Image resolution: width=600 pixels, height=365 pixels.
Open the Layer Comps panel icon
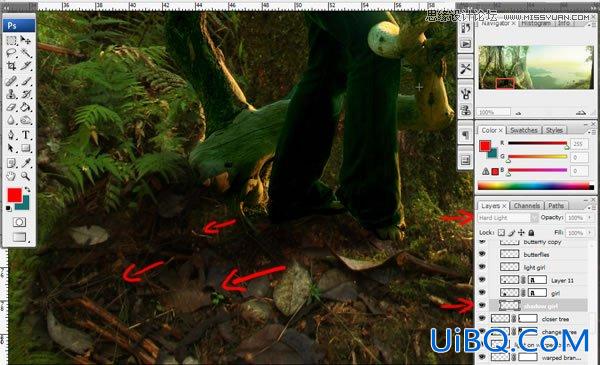pyautogui.click(x=466, y=160)
